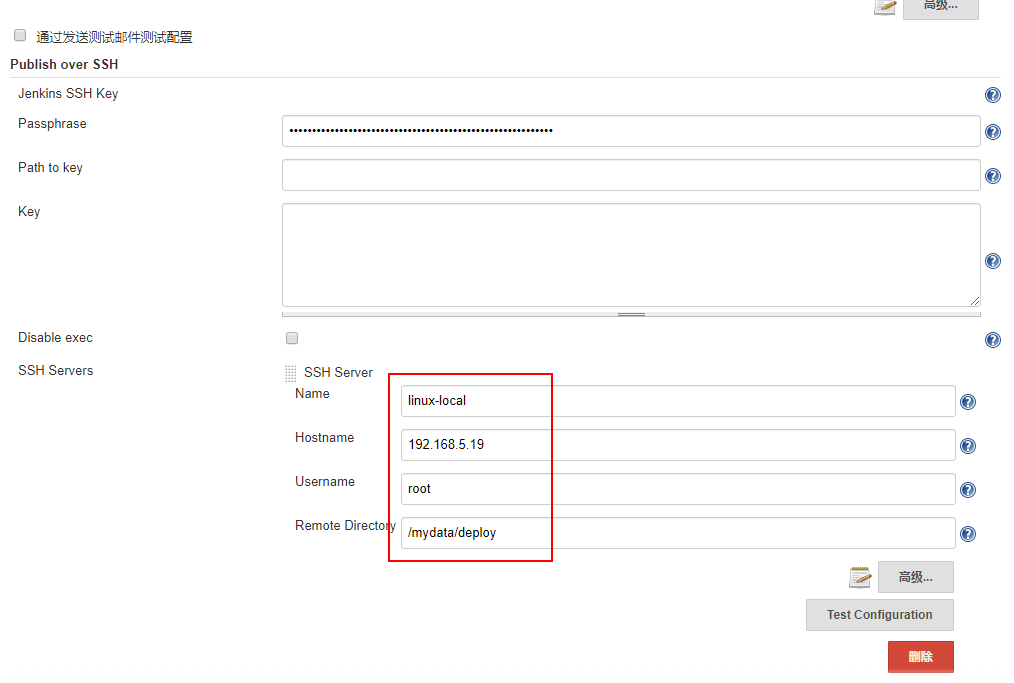
Task: Click the Publish over SSH heading
Action: click(x=64, y=64)
